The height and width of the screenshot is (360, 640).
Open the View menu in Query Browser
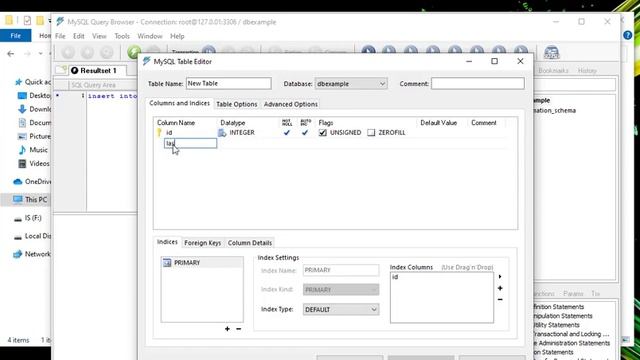[99, 36]
